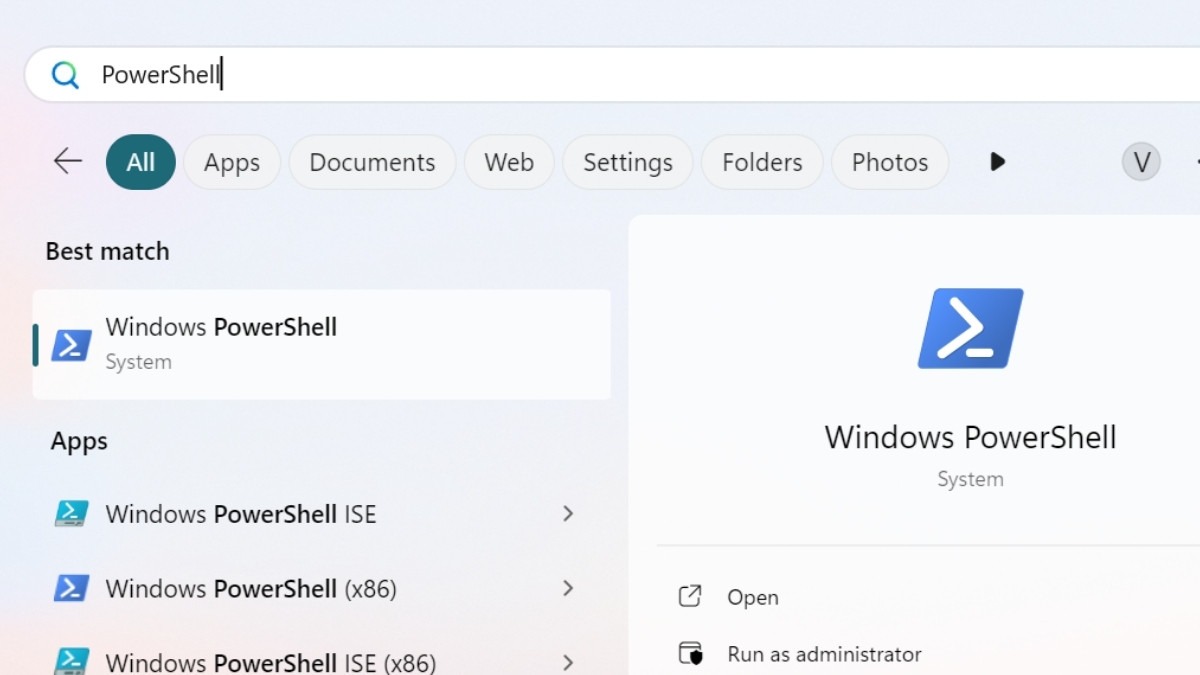Switch to the Documents filter tab
1200x675 pixels.
tap(372, 162)
